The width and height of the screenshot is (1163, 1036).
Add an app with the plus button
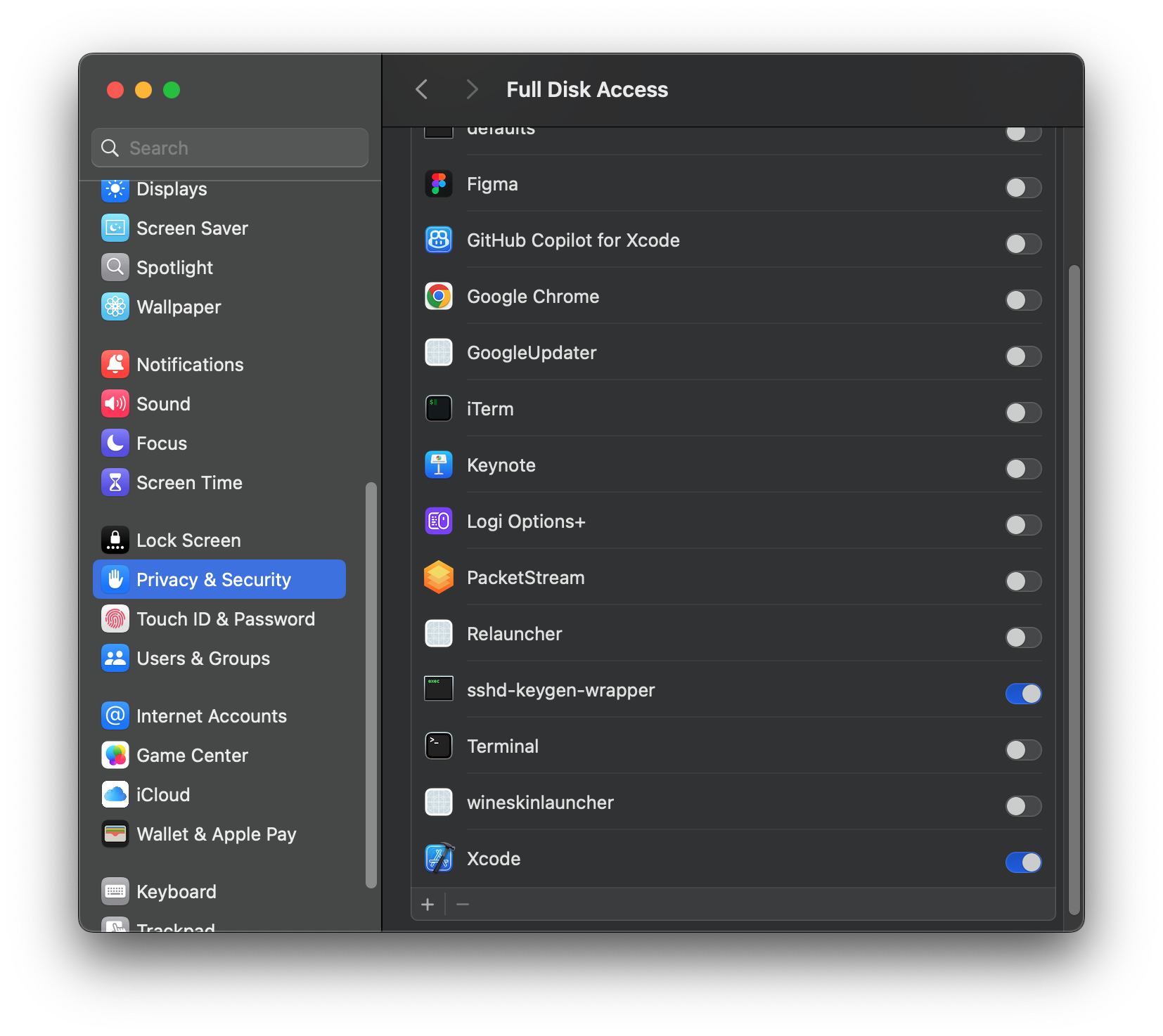coord(428,905)
